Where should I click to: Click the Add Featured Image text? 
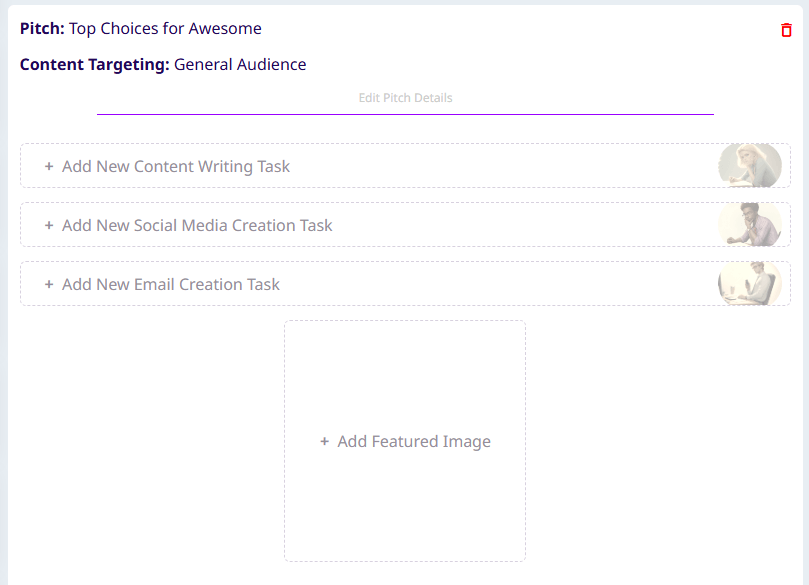[x=414, y=441]
